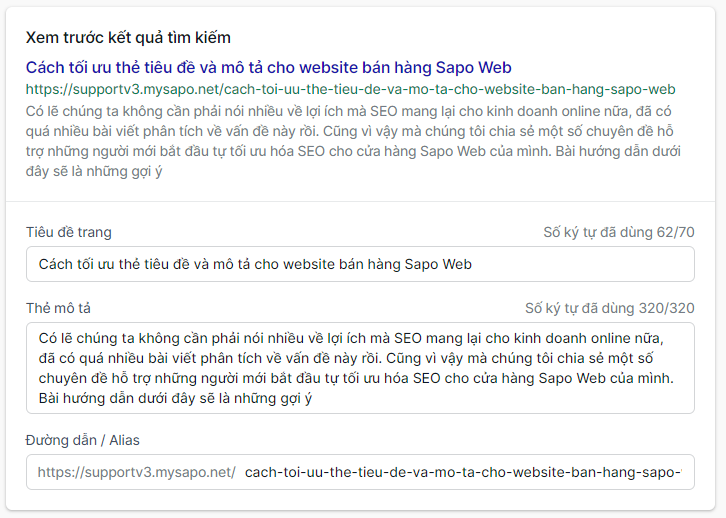726x518 pixels.
Task: Click the 'https://supportv3.mysapo.net/' alias prefix
Action: point(137,472)
